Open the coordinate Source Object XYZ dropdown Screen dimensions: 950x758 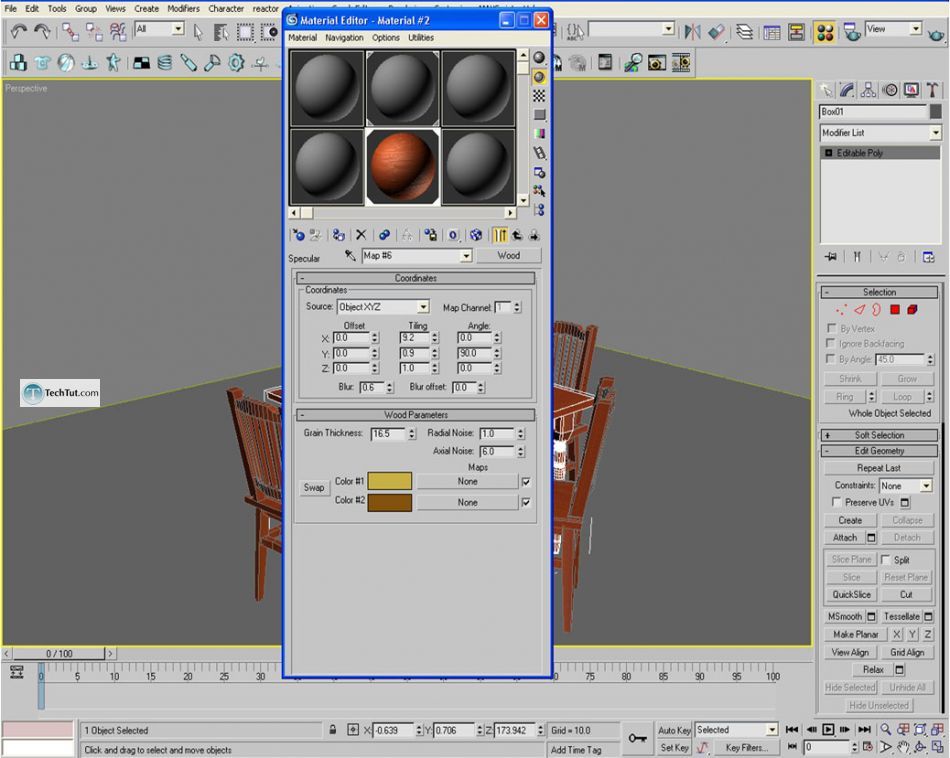[383, 307]
